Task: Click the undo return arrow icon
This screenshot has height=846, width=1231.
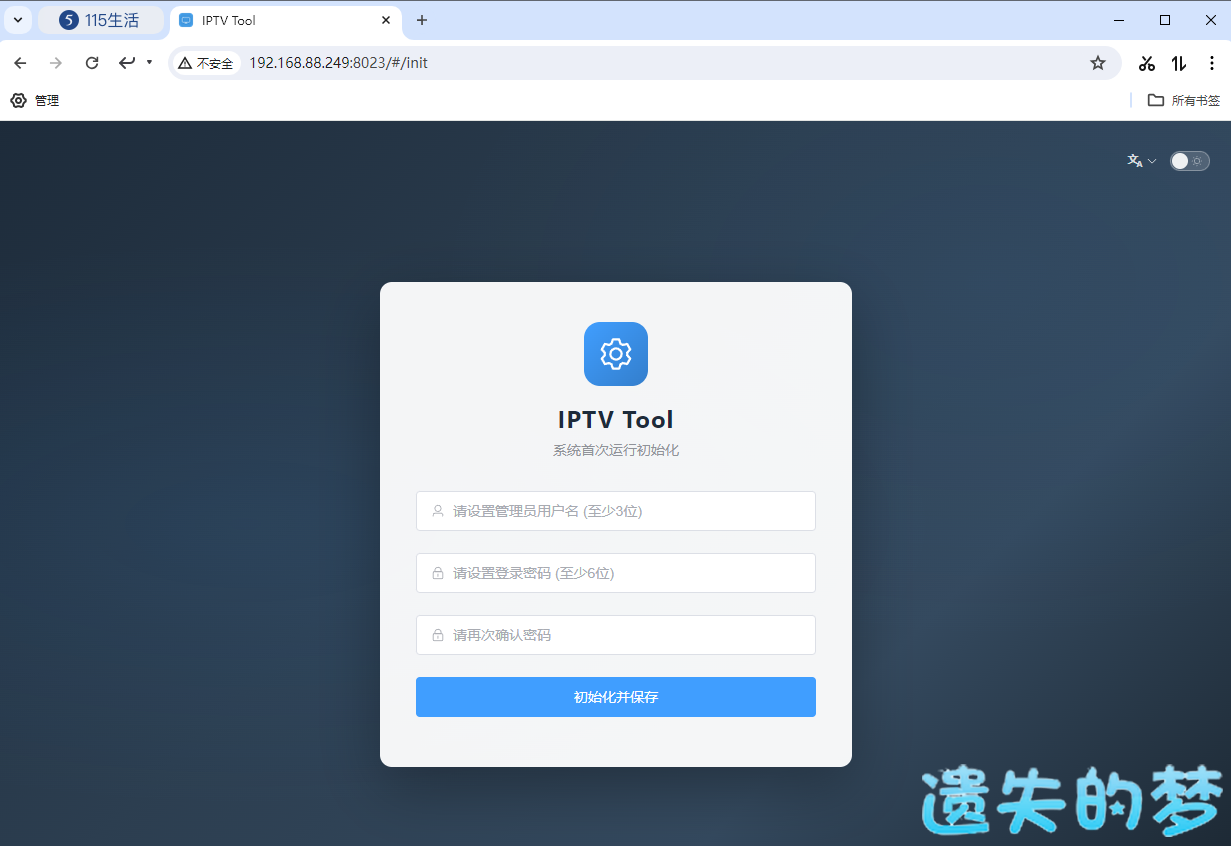Action: click(127, 63)
